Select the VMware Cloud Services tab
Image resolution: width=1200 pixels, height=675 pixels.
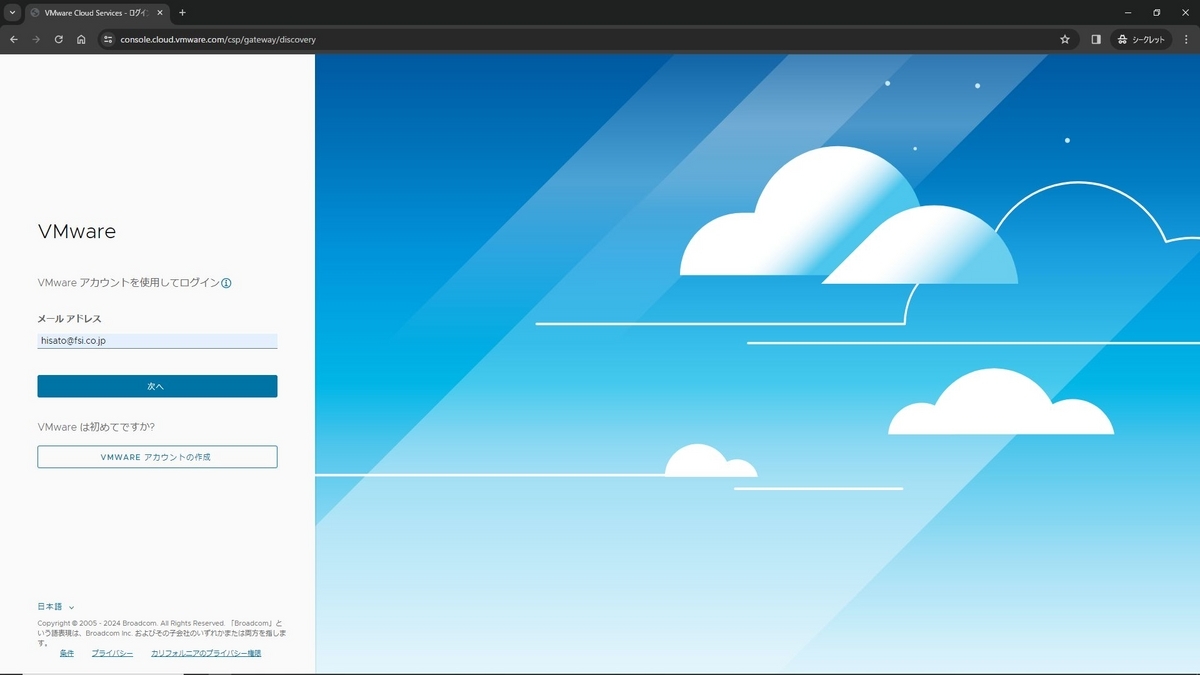coord(96,13)
